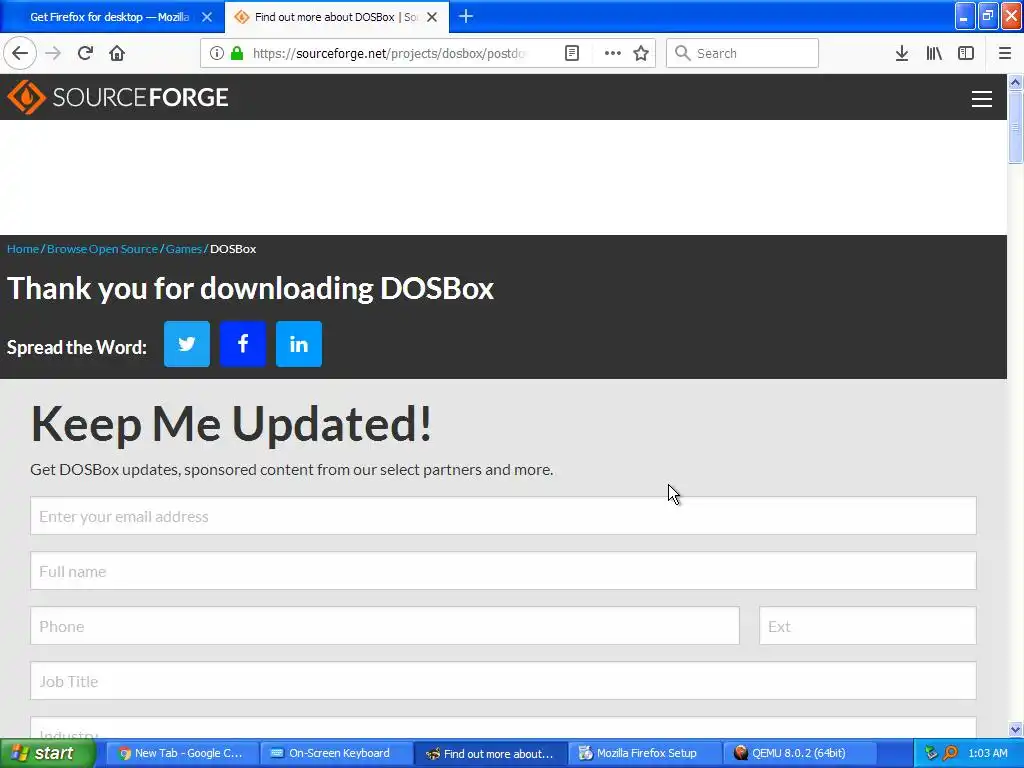Viewport: 1024px width, 768px height.
Task: Go back with the Firefox back arrow
Action: (20, 53)
